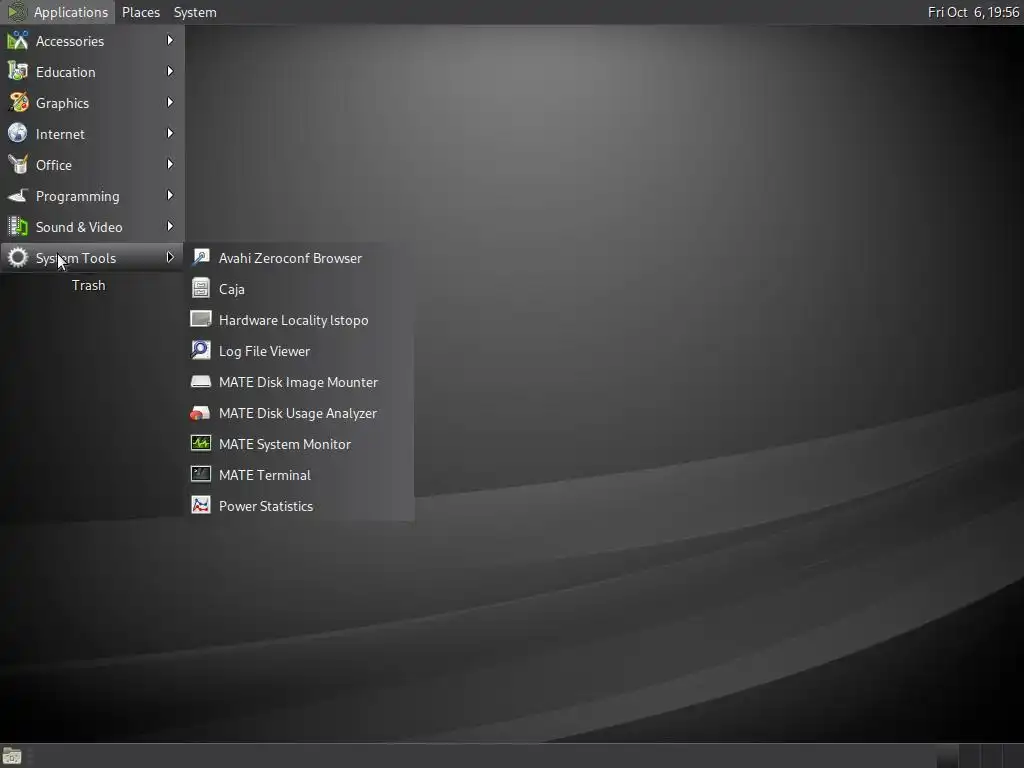The height and width of the screenshot is (768, 1024).
Task: Click the Sound & Video icon
Action: [18, 227]
